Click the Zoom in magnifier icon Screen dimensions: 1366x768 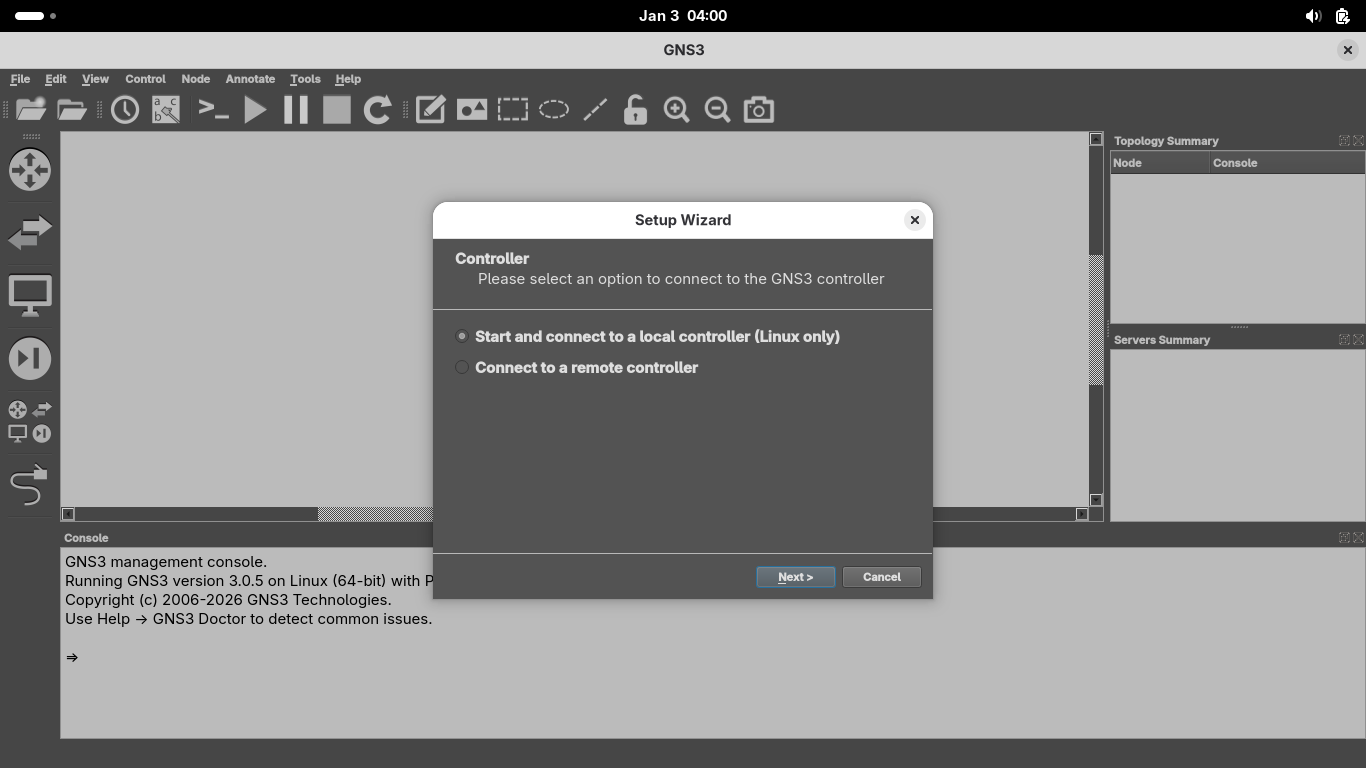pos(676,110)
